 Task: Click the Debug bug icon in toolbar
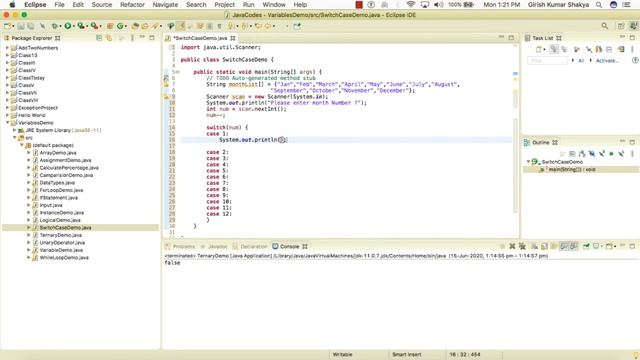click(x=54, y=26)
